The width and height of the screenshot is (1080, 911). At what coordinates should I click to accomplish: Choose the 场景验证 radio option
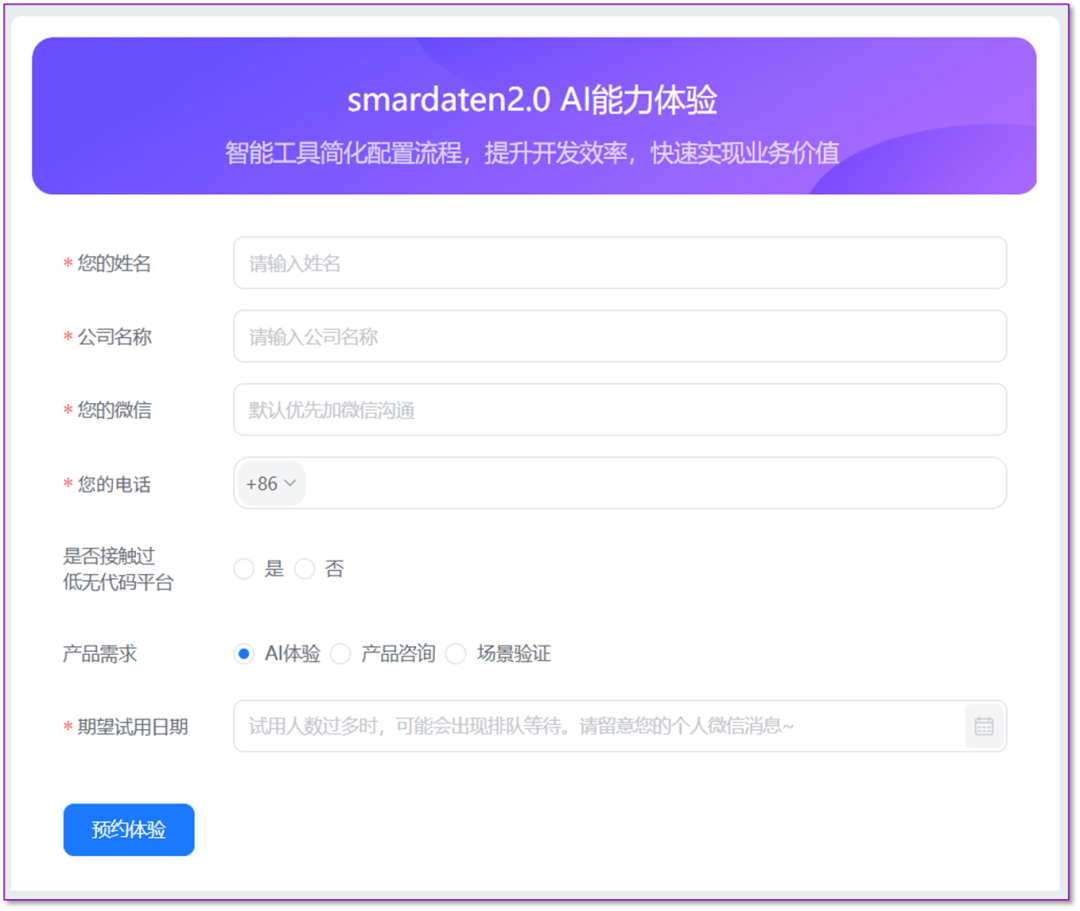[456, 653]
